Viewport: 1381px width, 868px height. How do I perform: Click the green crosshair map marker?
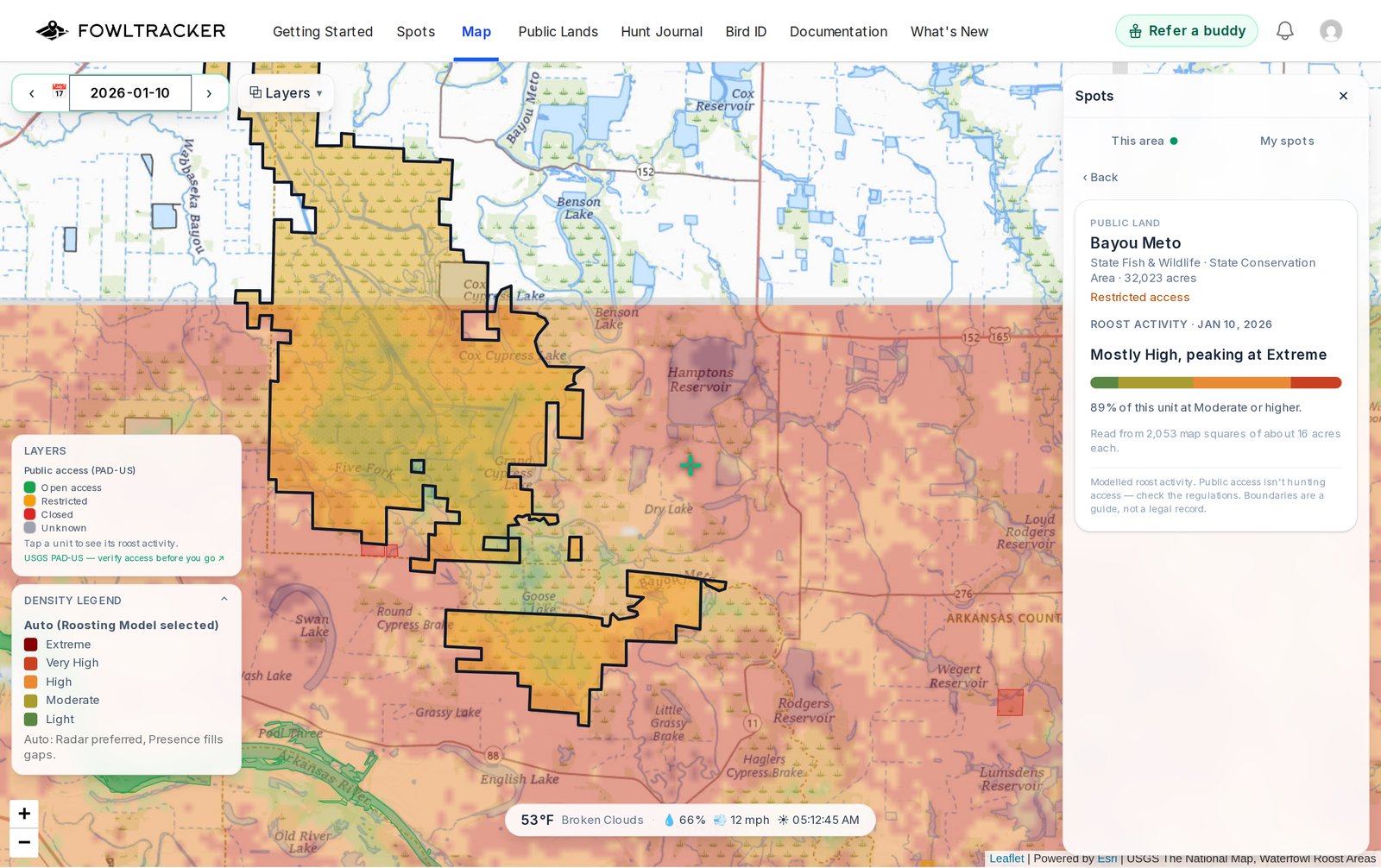690,466
